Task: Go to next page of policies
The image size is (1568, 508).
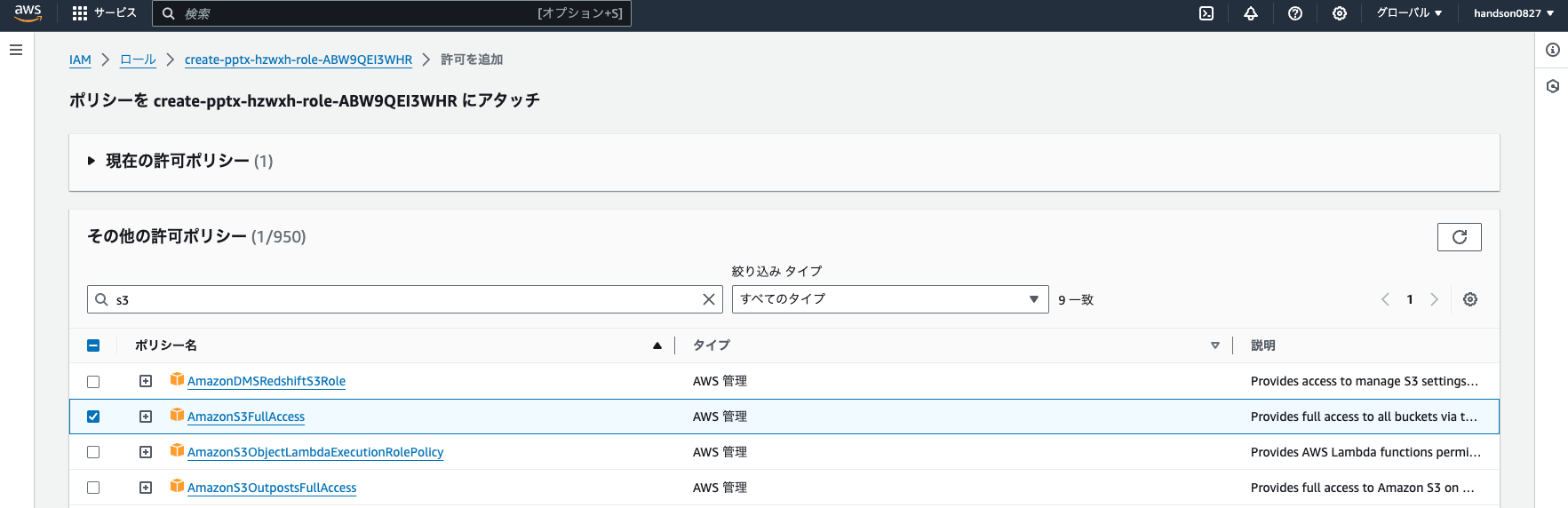Action: pos(1434,299)
